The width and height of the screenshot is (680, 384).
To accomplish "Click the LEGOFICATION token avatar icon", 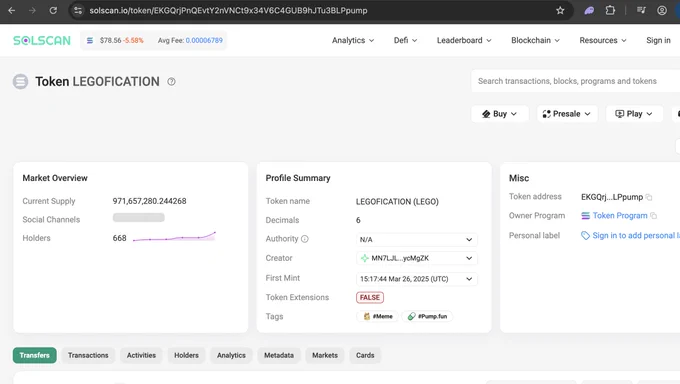I will click(20, 81).
